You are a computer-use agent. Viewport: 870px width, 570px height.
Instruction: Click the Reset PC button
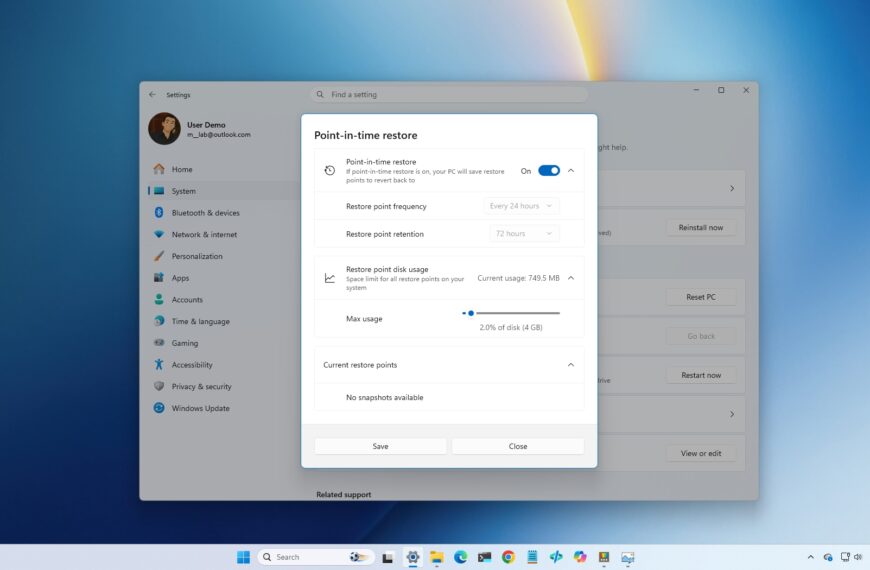point(701,297)
